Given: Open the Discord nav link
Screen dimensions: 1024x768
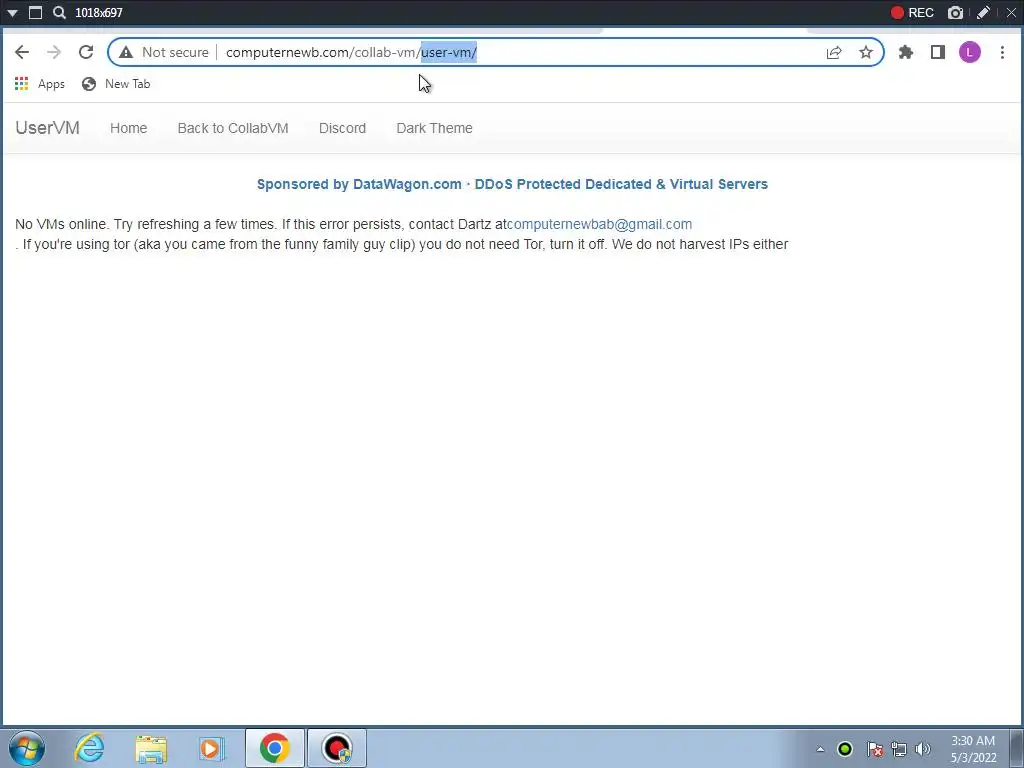Looking at the screenshot, I should 342,128.
